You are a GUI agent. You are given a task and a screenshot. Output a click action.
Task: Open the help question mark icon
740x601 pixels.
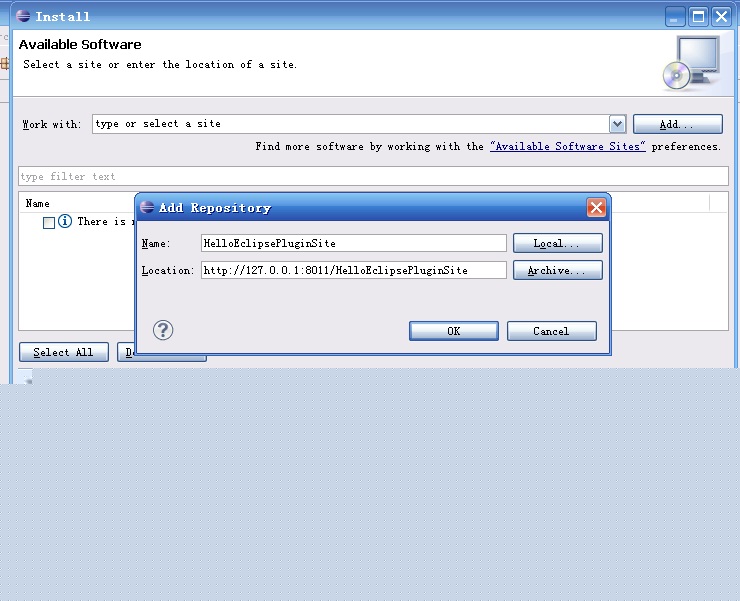pyautogui.click(x=163, y=330)
